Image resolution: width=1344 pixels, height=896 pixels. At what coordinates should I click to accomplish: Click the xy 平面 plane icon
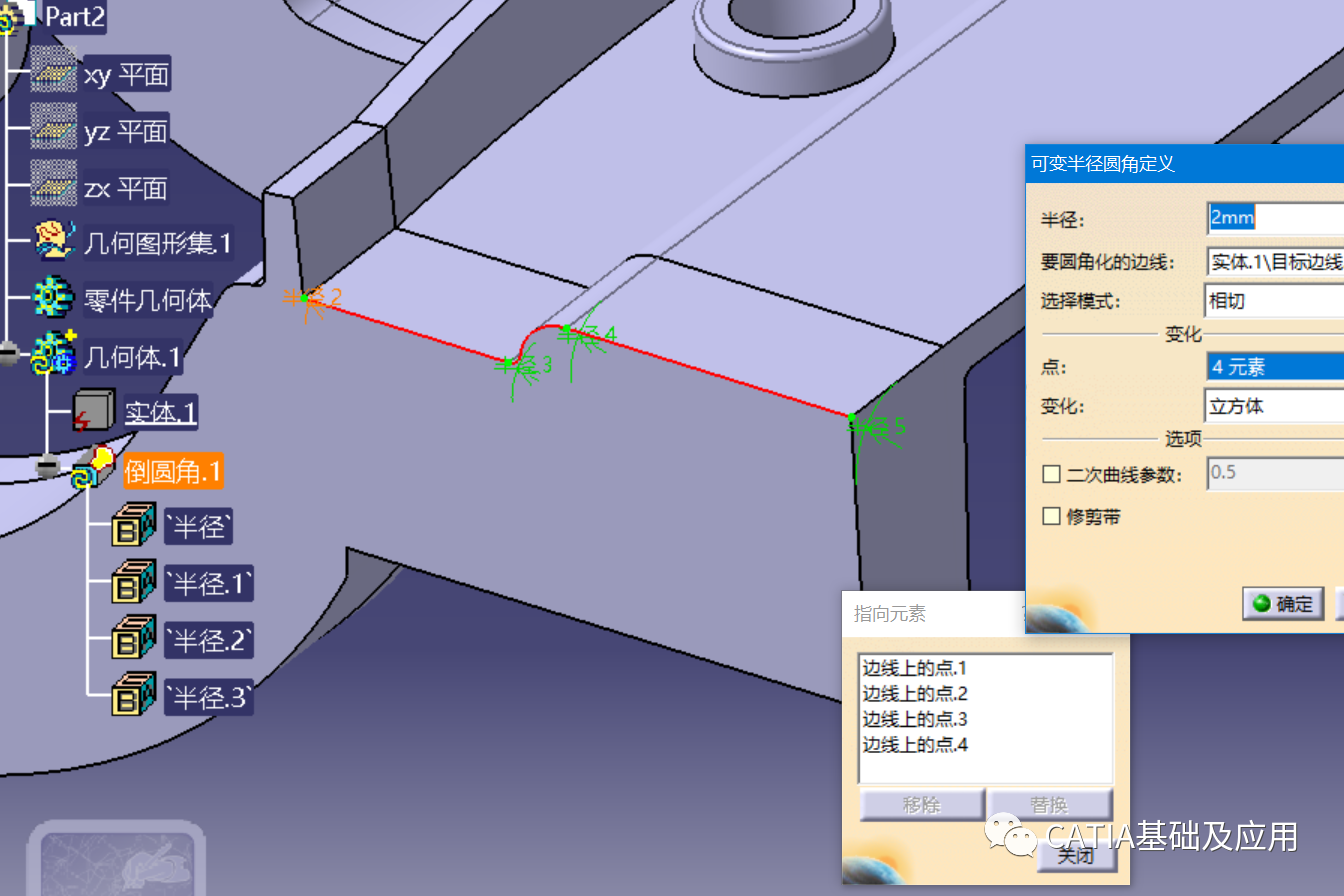pos(53,69)
